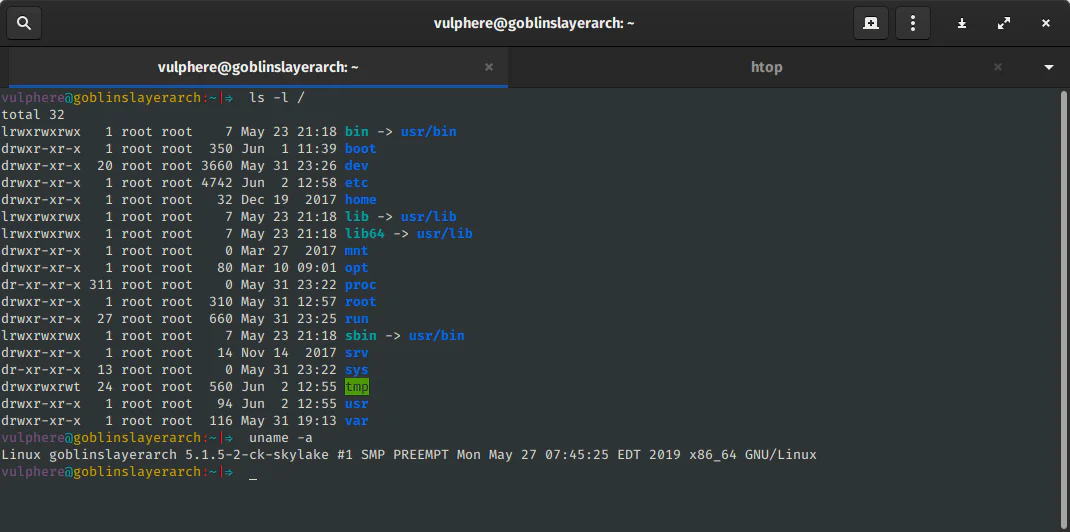Click the highlighted 'tmp' directory name
This screenshot has width=1070, height=532.
pyautogui.click(x=356, y=387)
